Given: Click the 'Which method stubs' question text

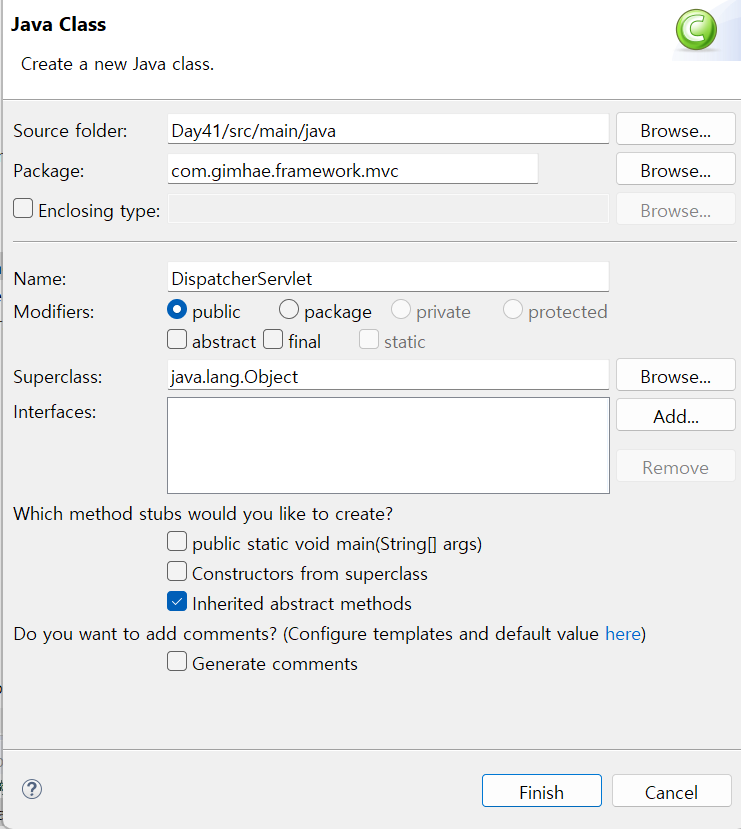Looking at the screenshot, I should (203, 514).
